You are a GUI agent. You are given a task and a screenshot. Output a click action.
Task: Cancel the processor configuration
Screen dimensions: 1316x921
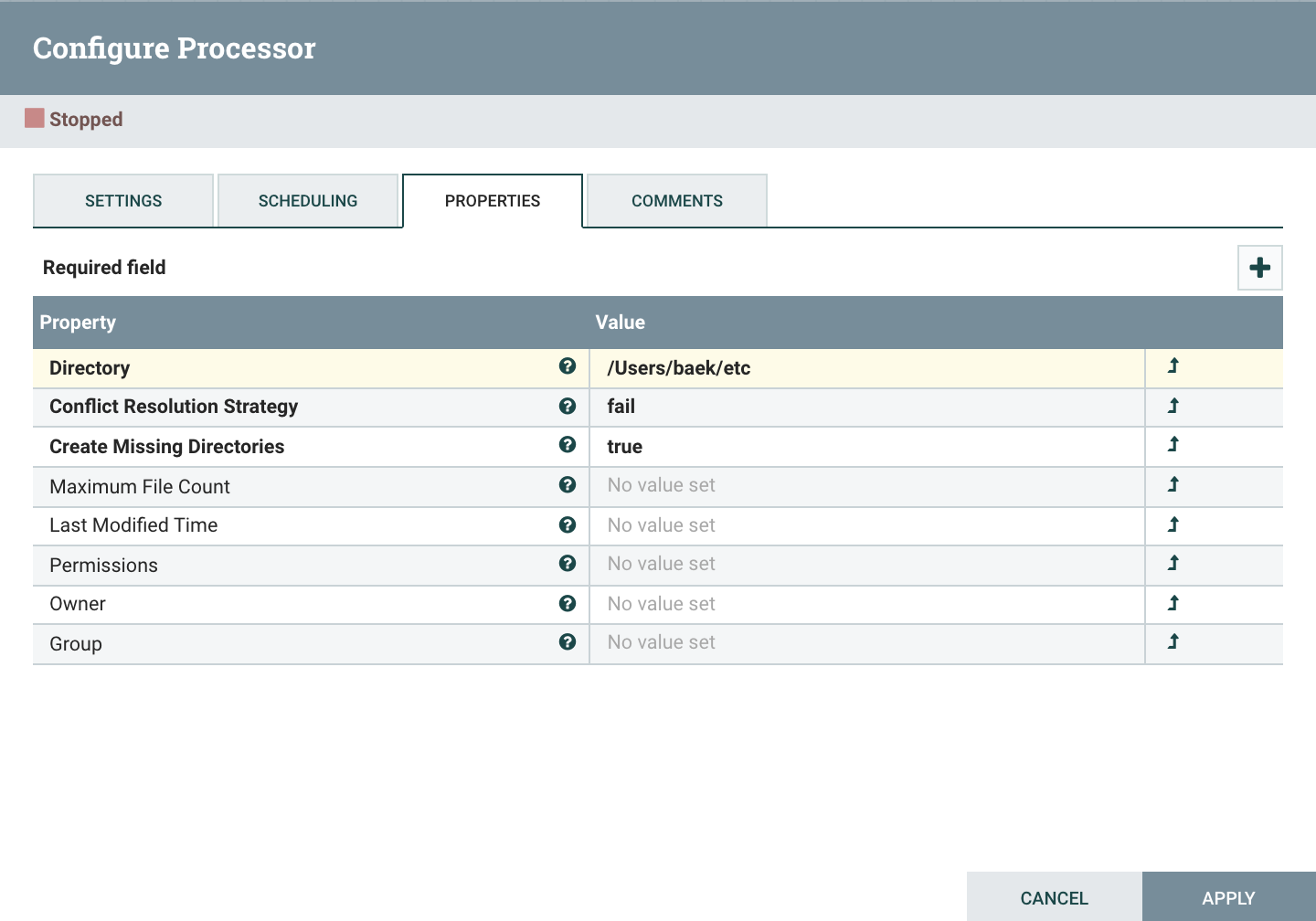point(1055,897)
